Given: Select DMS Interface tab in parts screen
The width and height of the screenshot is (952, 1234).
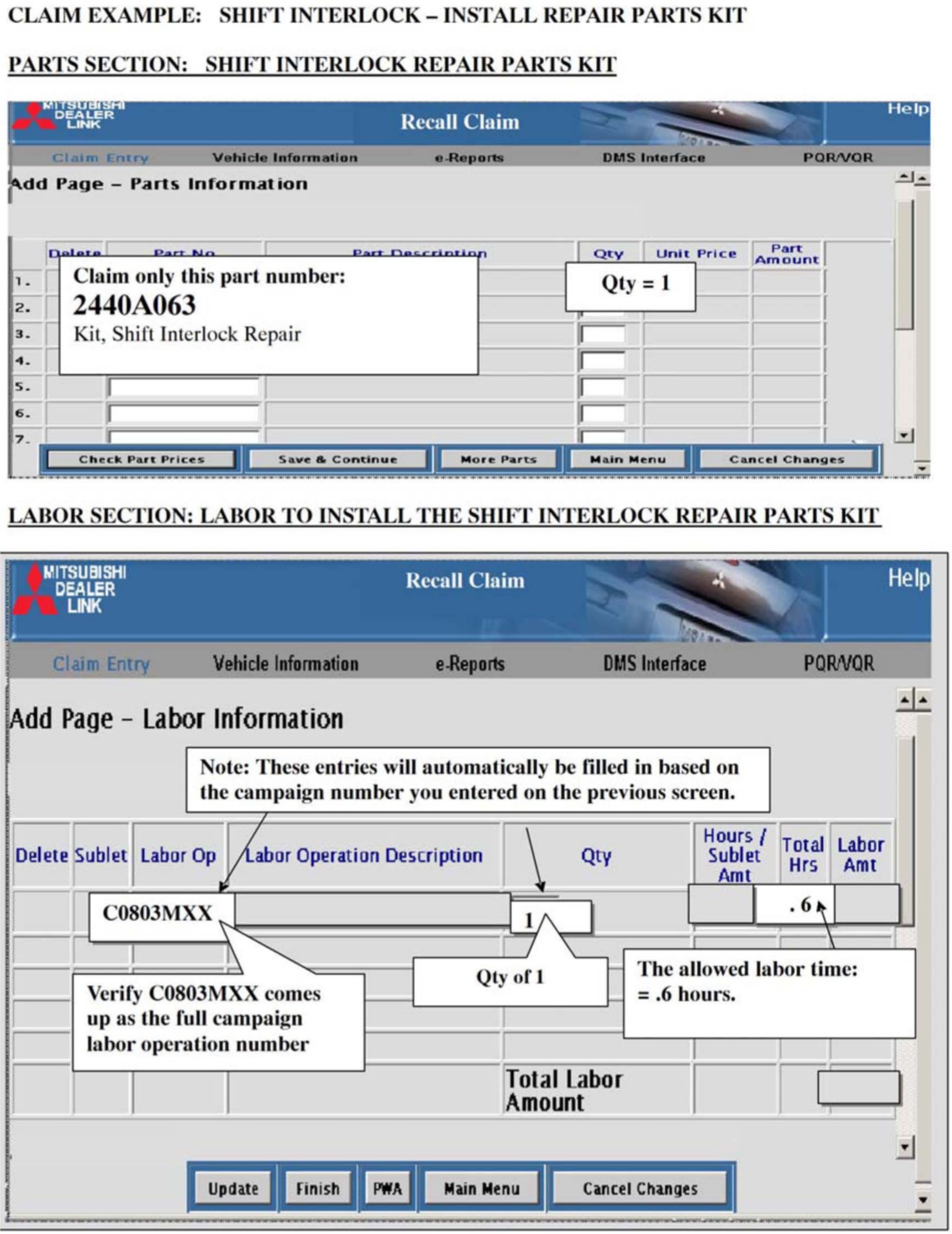Looking at the screenshot, I should click(x=654, y=157).
